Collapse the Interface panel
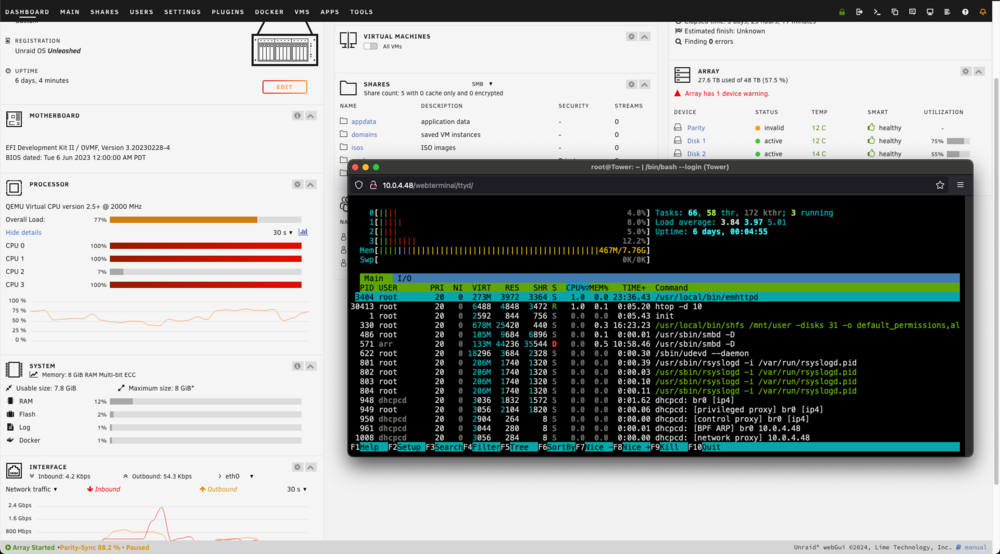 [x=311, y=467]
